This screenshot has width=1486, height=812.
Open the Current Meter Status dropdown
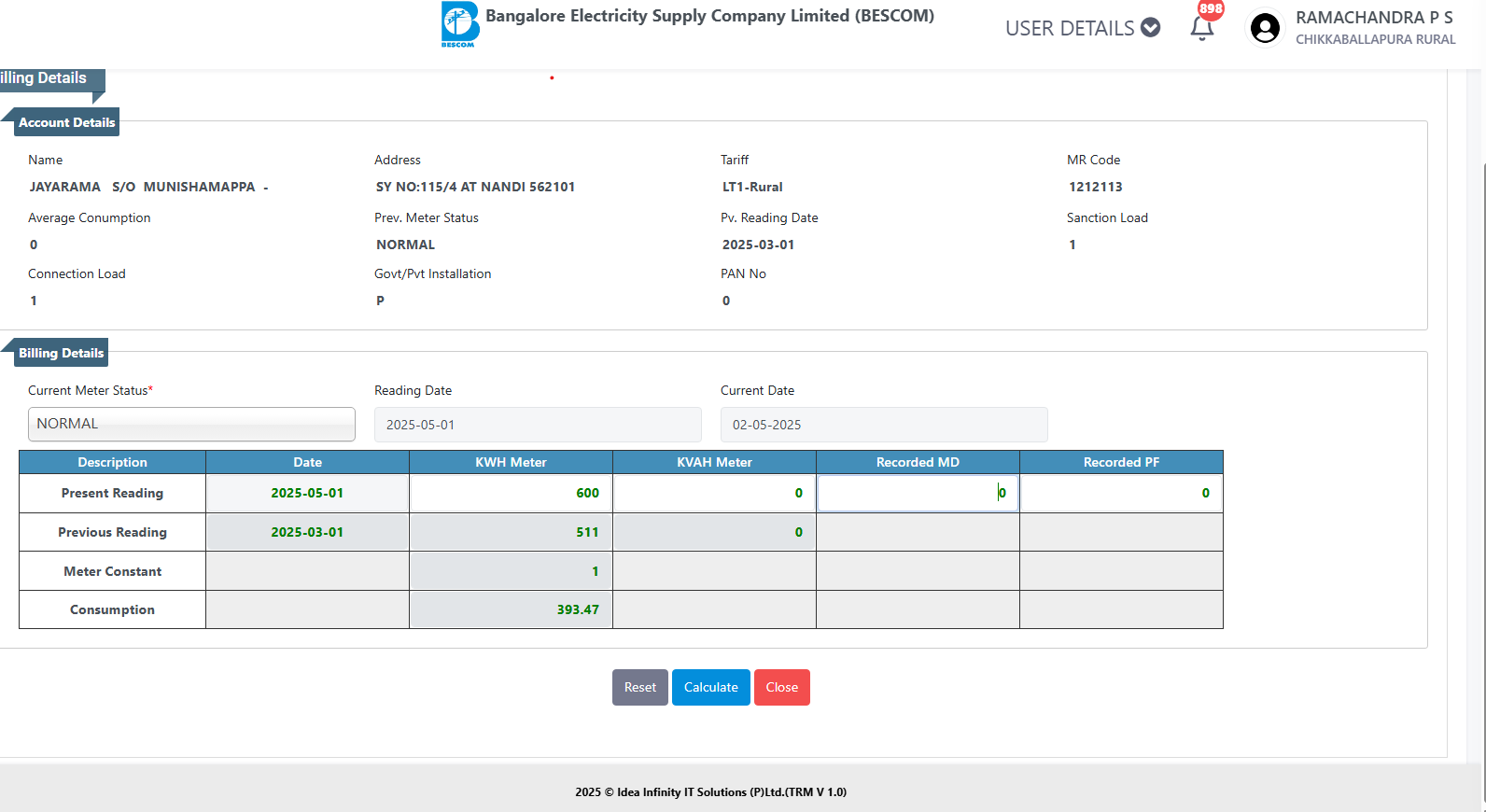(191, 424)
